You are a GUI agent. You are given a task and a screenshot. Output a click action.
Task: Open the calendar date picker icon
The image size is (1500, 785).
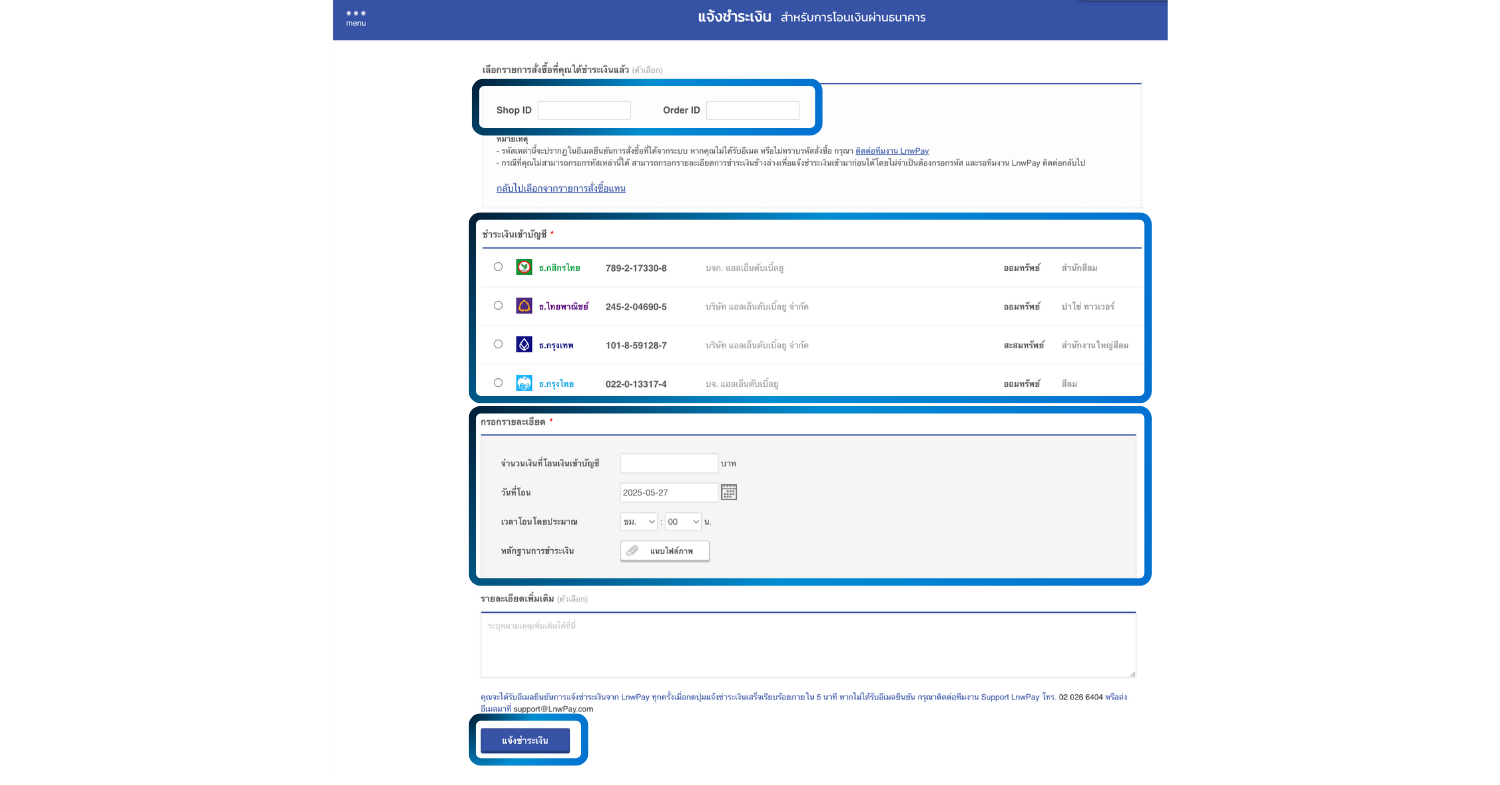[729, 492]
